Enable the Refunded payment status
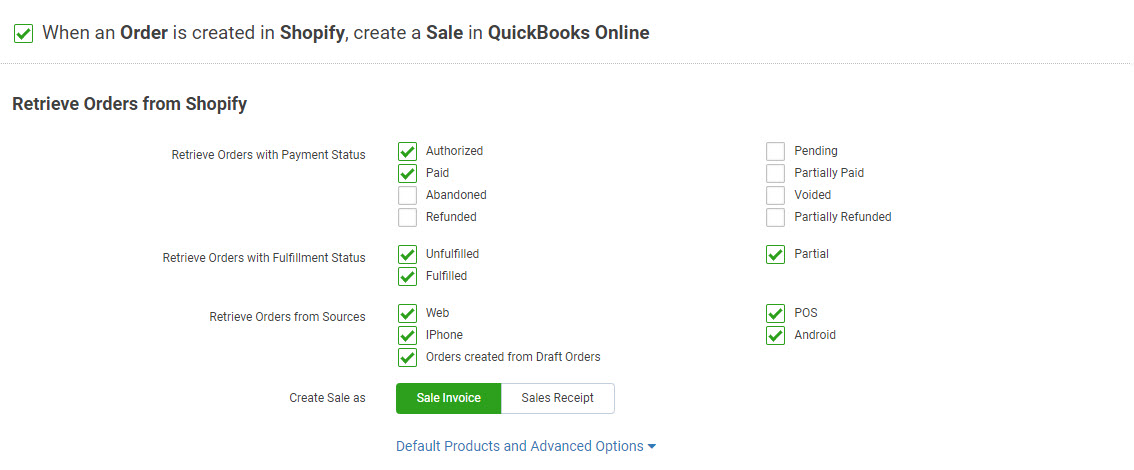This screenshot has width=1134, height=470. tap(407, 217)
